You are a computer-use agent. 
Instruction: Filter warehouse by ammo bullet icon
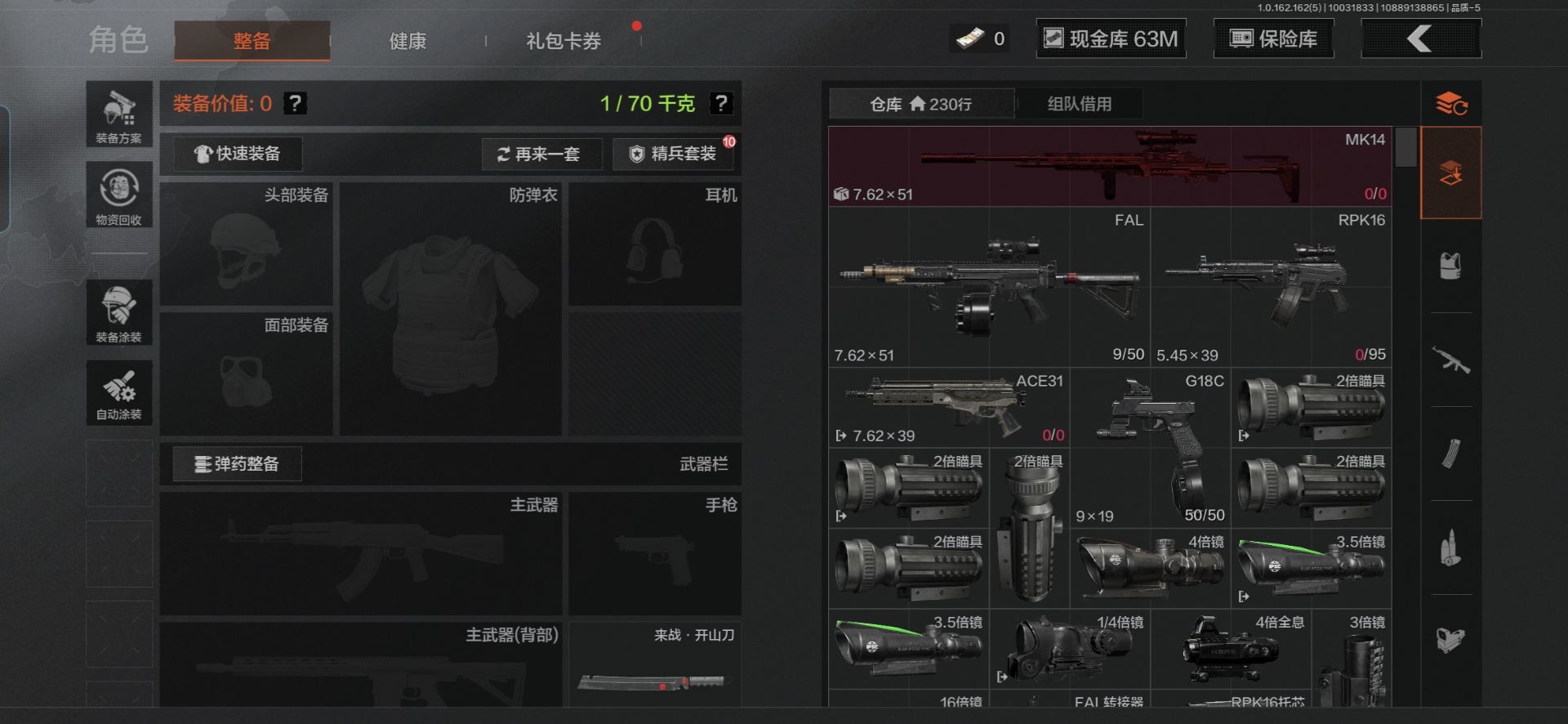click(x=1450, y=547)
